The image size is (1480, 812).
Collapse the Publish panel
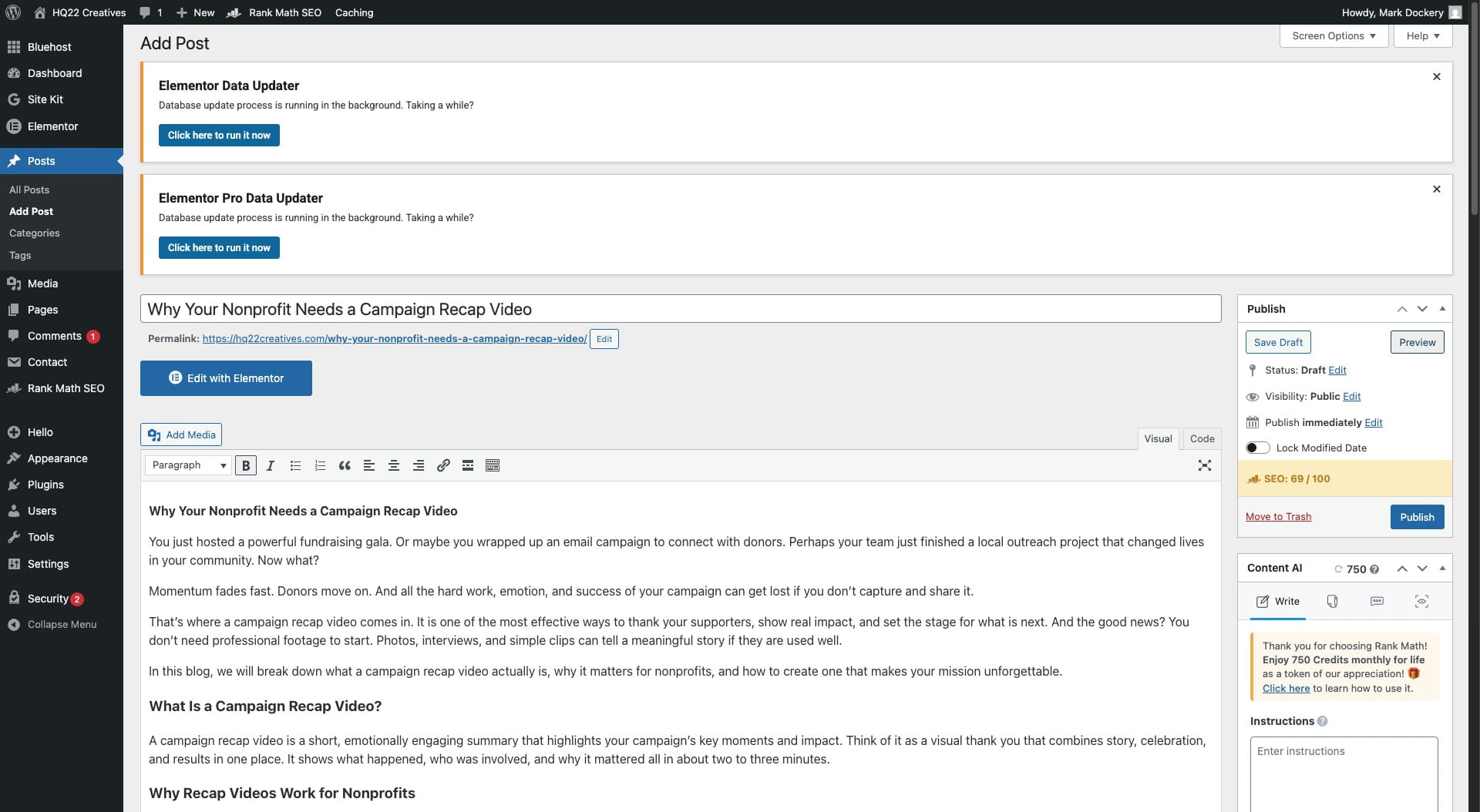click(x=1442, y=309)
